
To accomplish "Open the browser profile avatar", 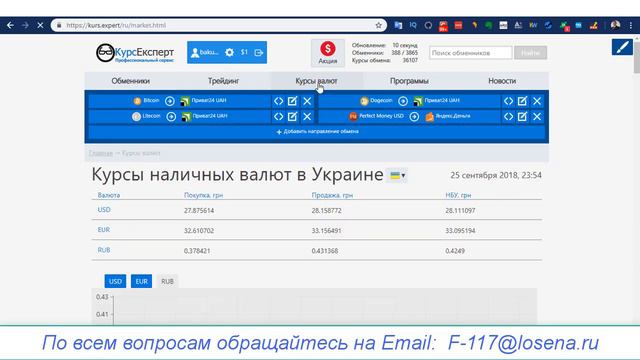I will pos(616,25).
